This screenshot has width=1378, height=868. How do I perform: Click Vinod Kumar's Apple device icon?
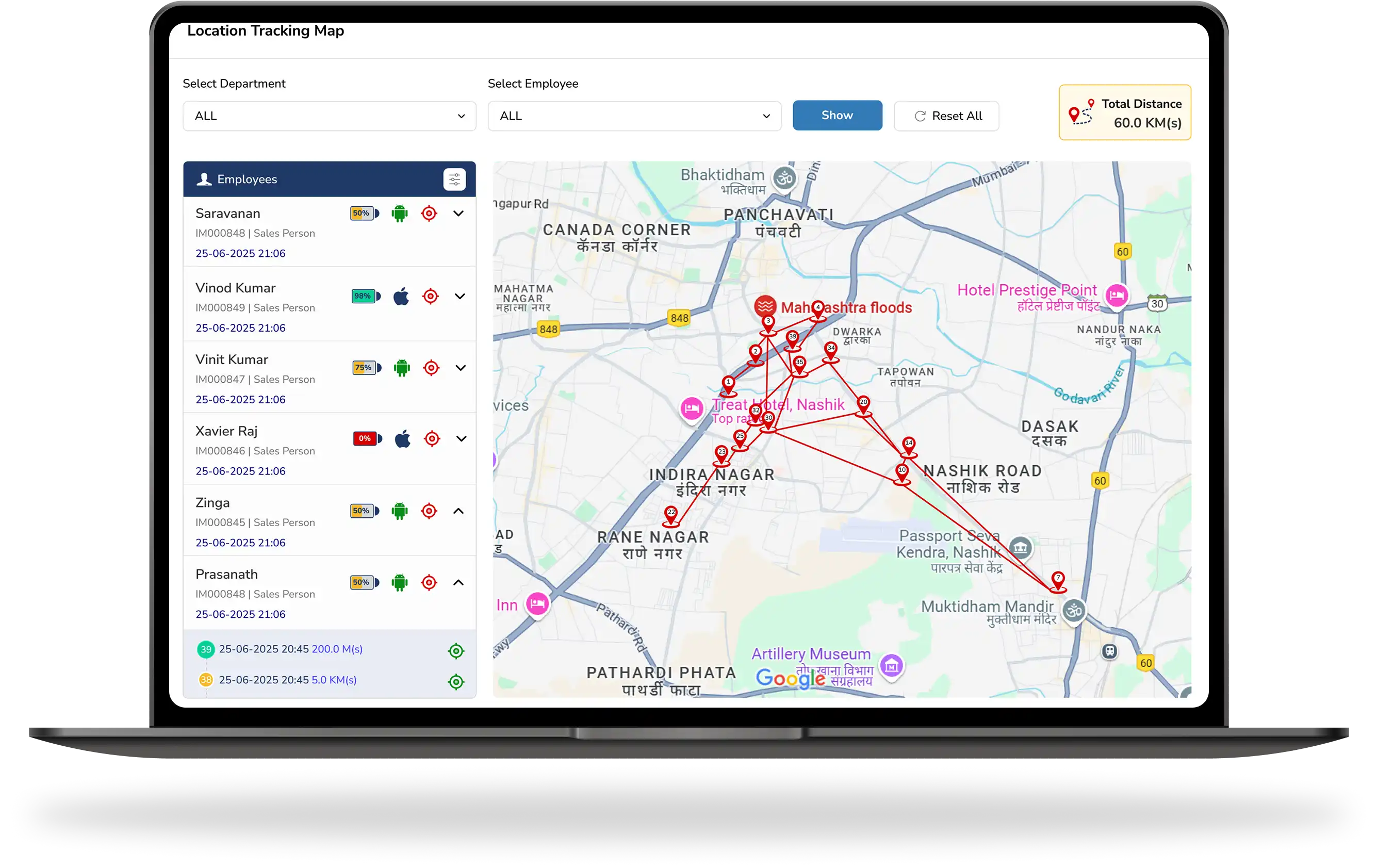[401, 297]
